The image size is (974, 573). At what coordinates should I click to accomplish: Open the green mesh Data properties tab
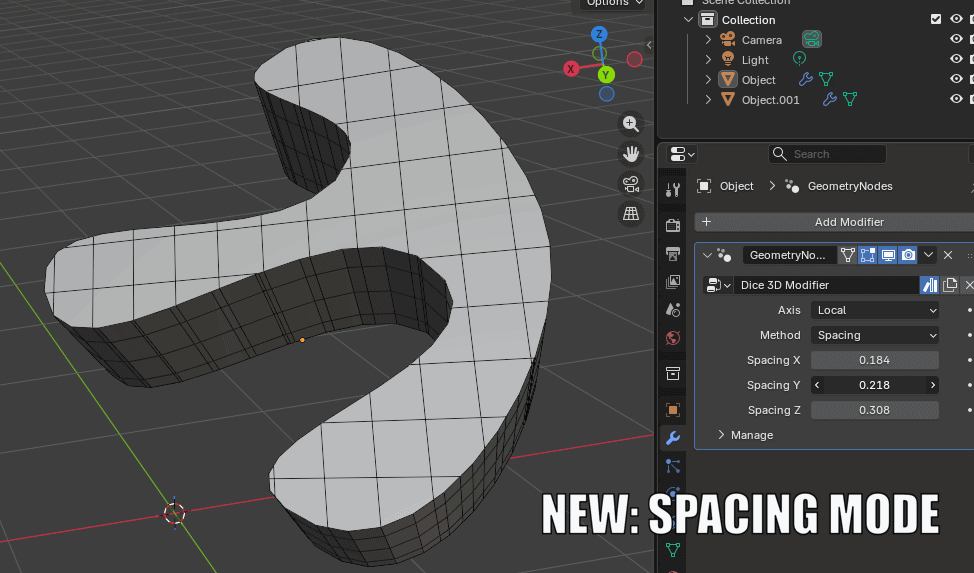click(673, 549)
